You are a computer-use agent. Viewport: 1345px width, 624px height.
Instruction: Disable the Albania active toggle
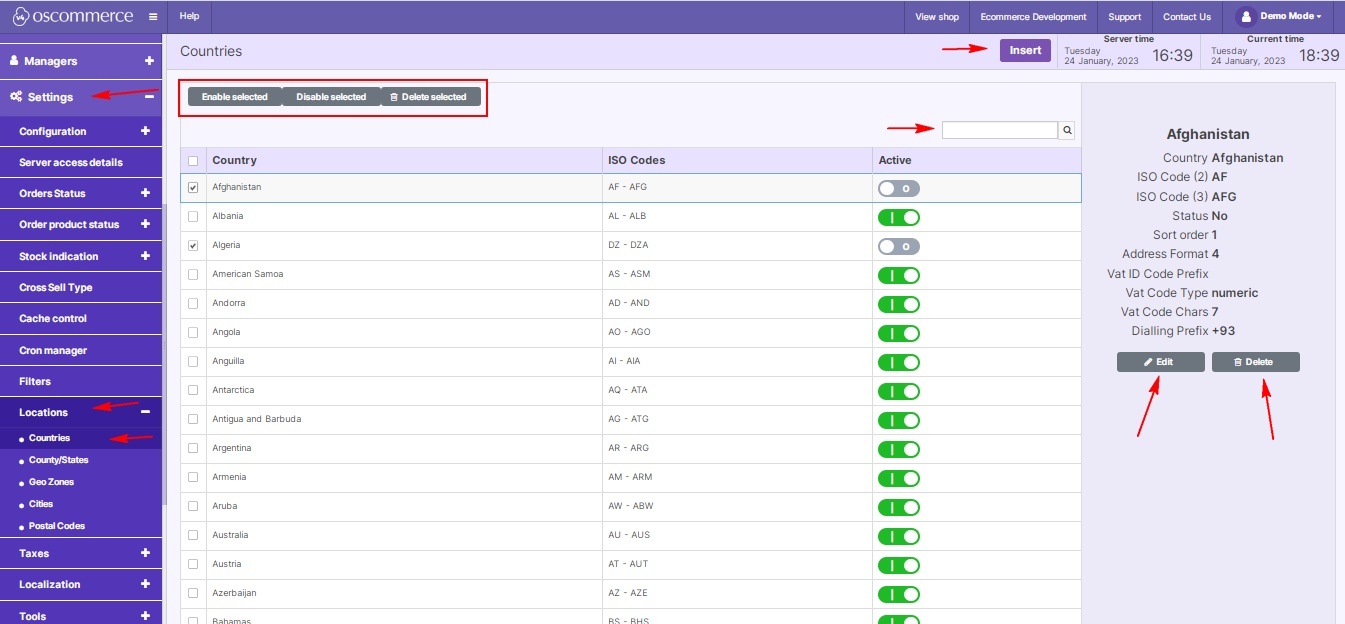click(x=898, y=217)
